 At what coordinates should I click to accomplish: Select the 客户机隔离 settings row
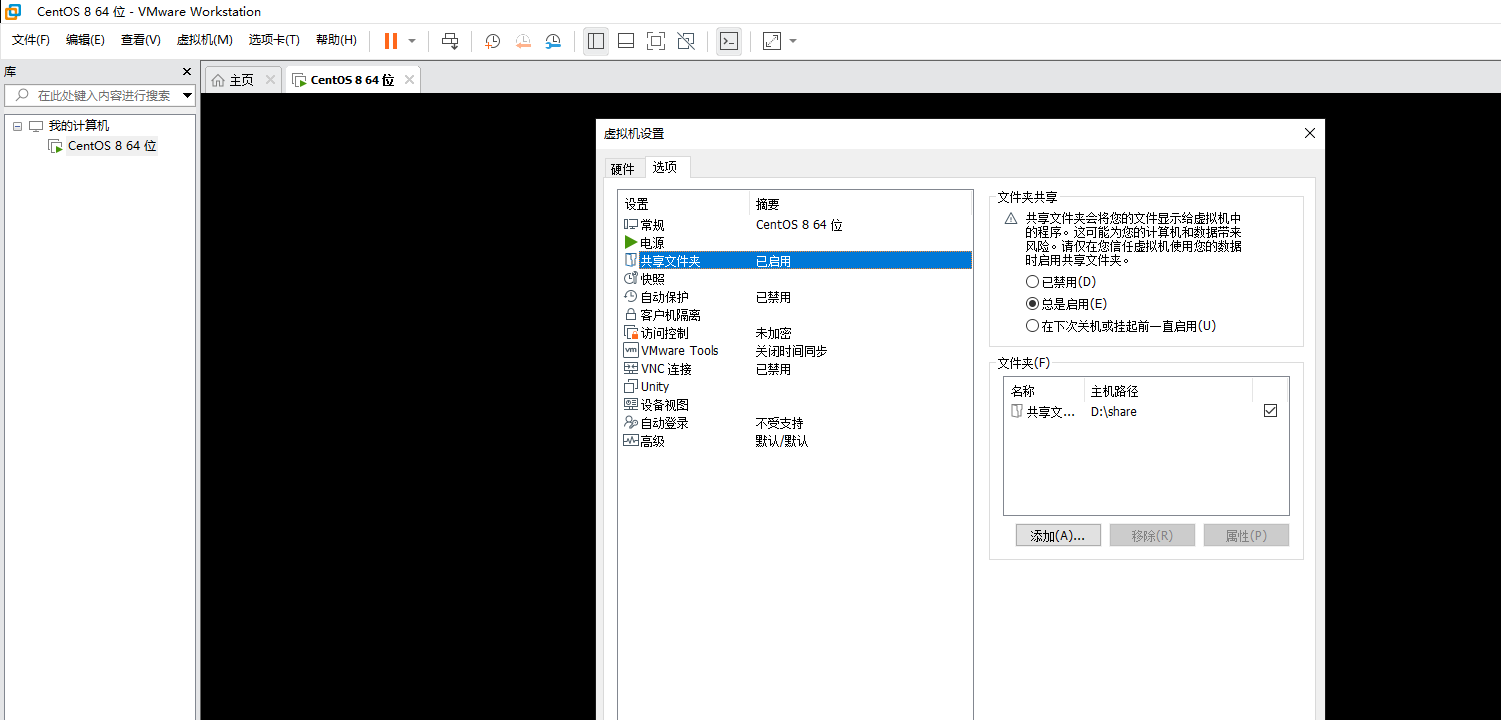[795, 315]
